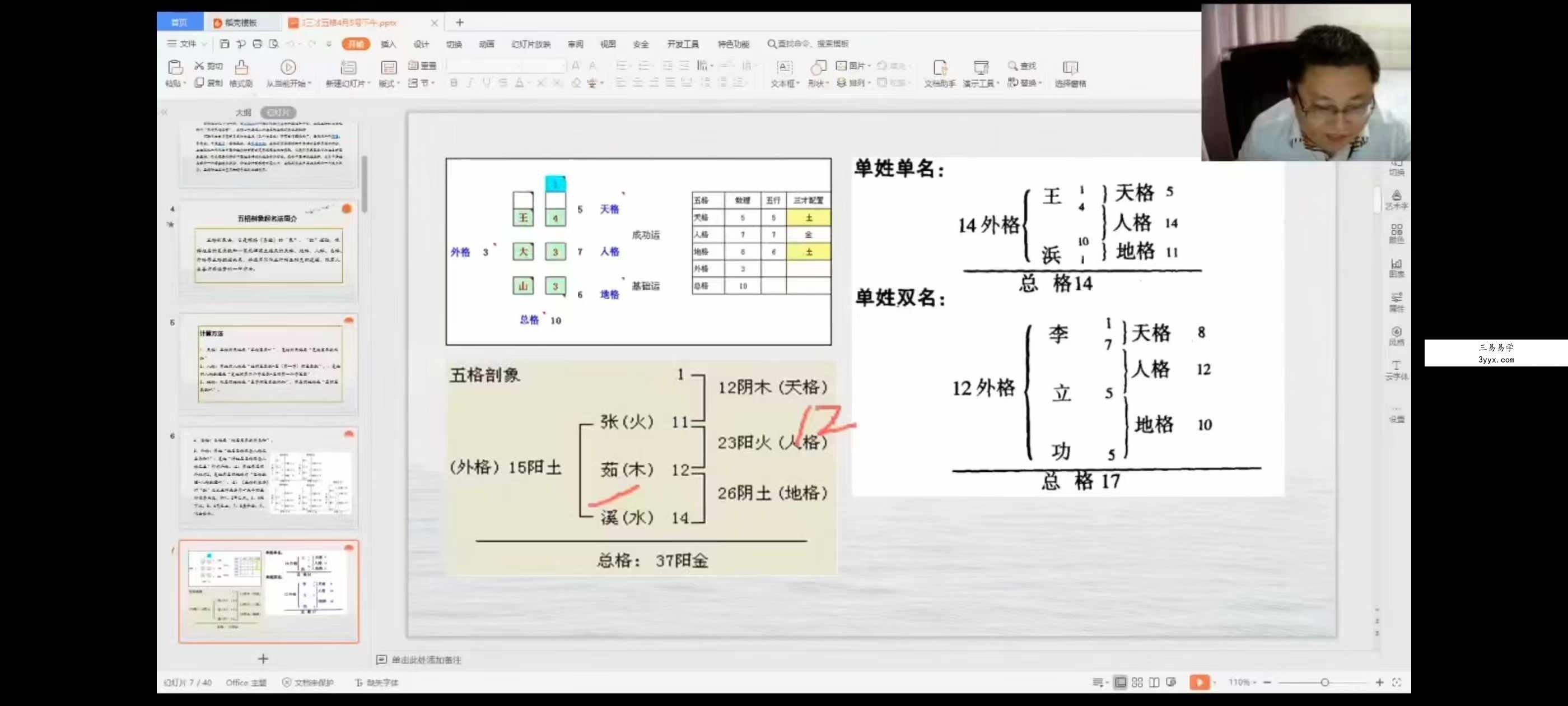This screenshot has height=706, width=1568.
Task: Click the Presentation Tools icon
Action: click(x=981, y=67)
